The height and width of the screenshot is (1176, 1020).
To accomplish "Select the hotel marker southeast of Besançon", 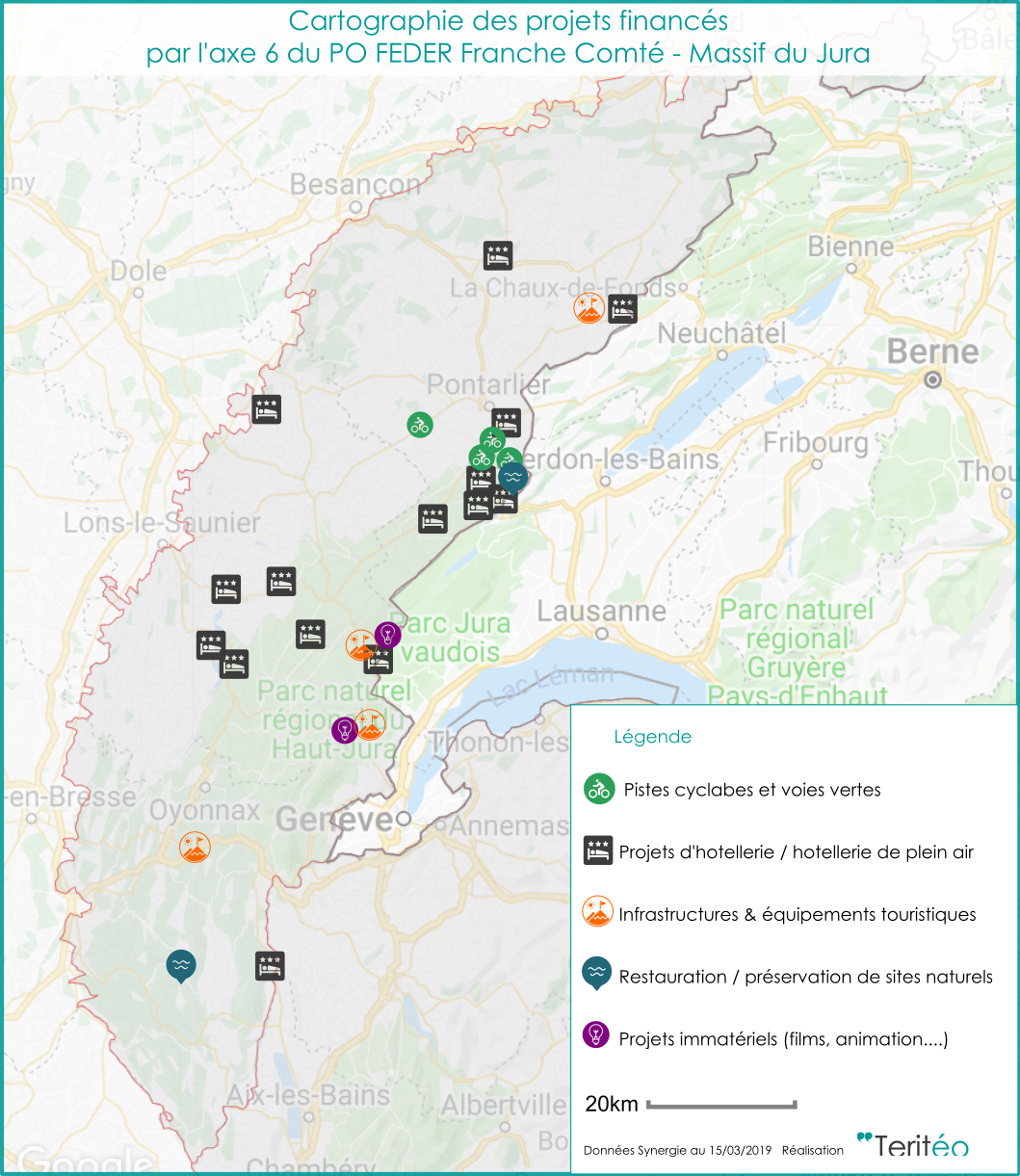I will coord(497,255).
